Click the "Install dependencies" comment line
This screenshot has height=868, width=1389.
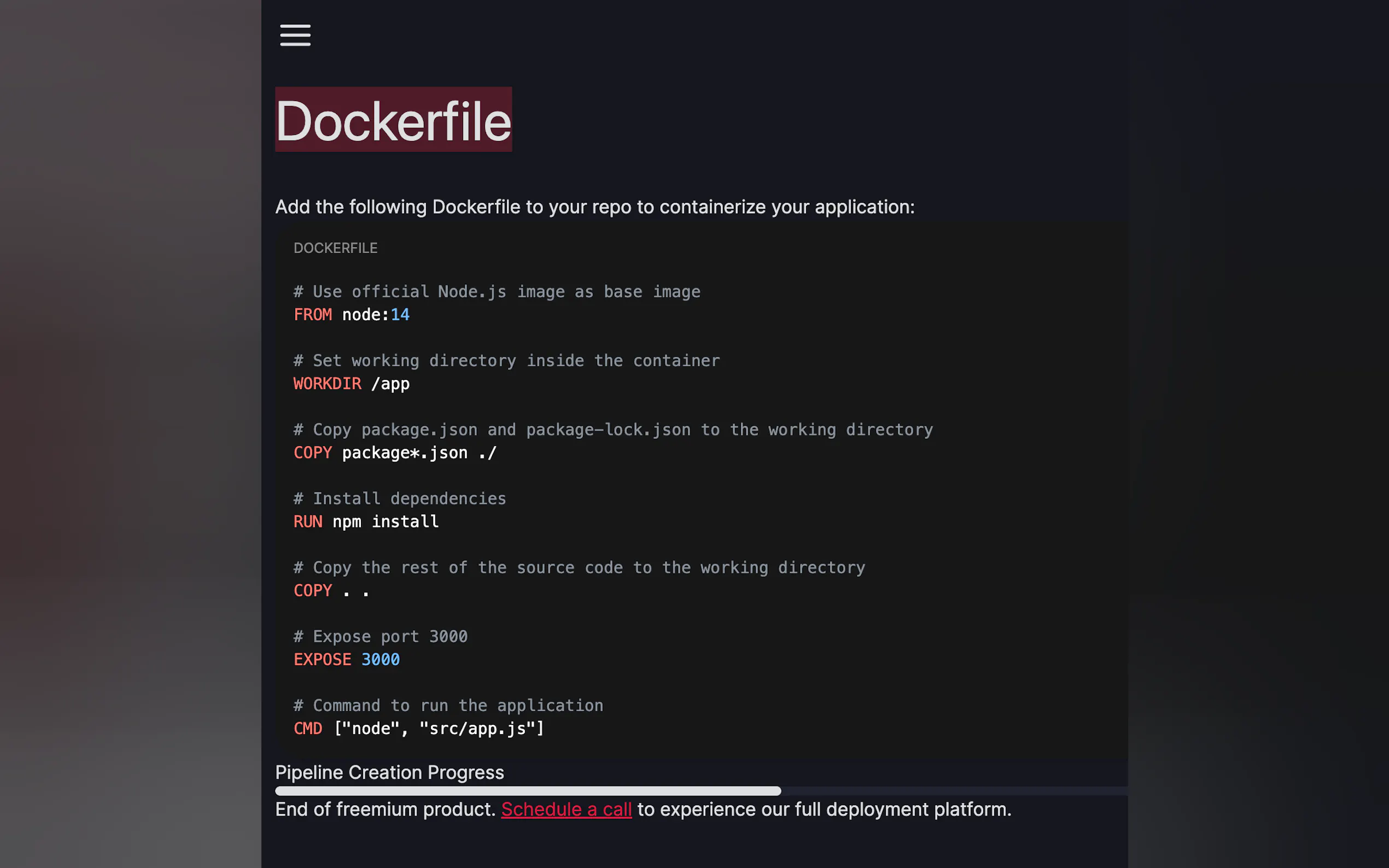[400, 498]
